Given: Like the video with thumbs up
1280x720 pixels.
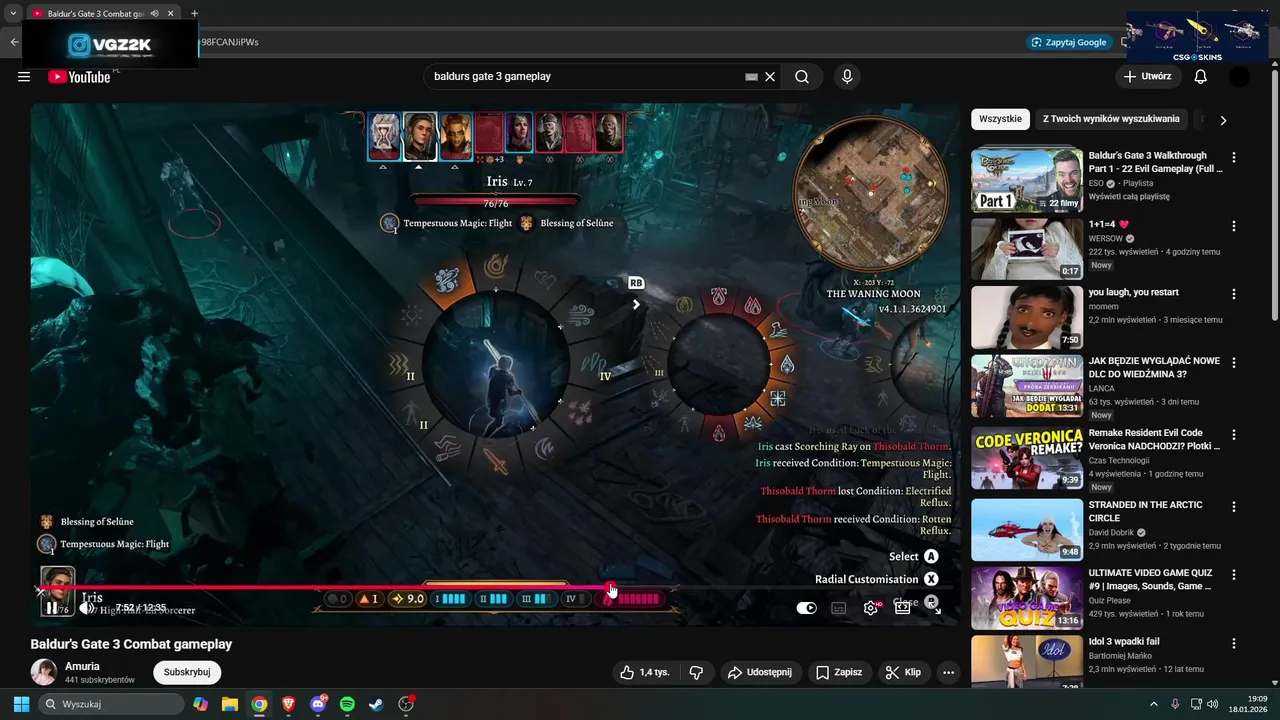Looking at the screenshot, I should coord(644,673).
